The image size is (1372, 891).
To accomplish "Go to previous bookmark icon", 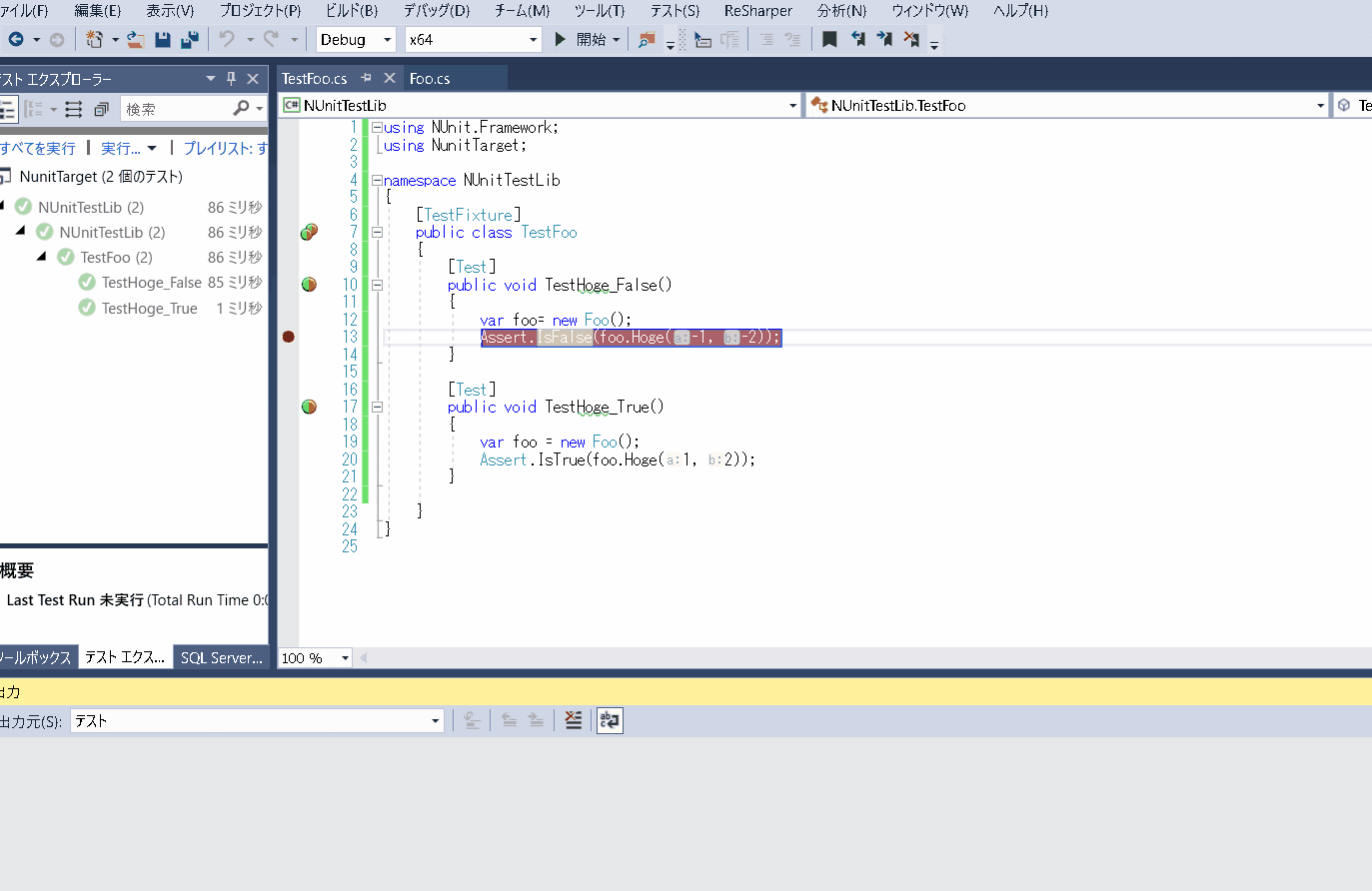I will pos(857,40).
